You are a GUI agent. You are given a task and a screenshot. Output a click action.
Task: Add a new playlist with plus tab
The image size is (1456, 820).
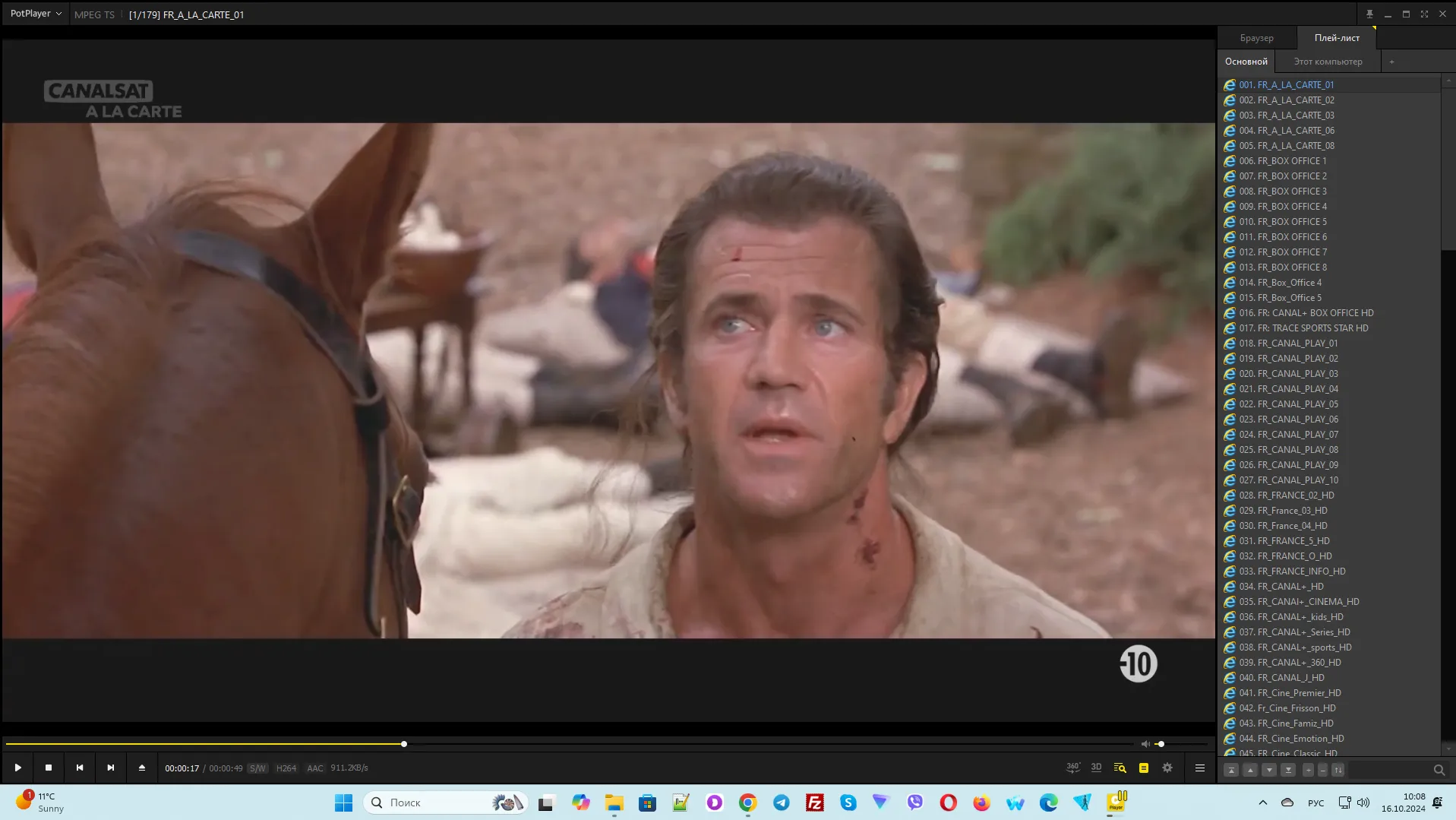tap(1391, 62)
